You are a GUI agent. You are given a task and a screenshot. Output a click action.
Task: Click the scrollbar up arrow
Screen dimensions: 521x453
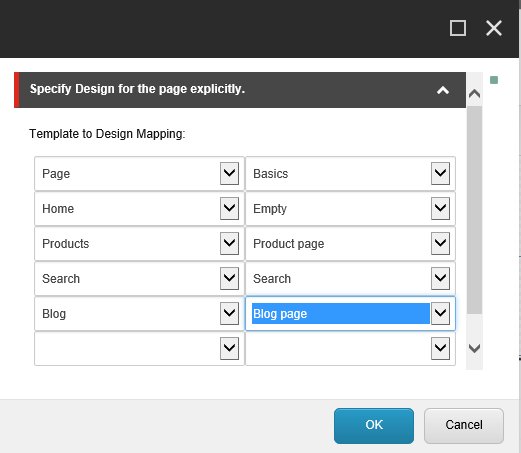pos(474,94)
